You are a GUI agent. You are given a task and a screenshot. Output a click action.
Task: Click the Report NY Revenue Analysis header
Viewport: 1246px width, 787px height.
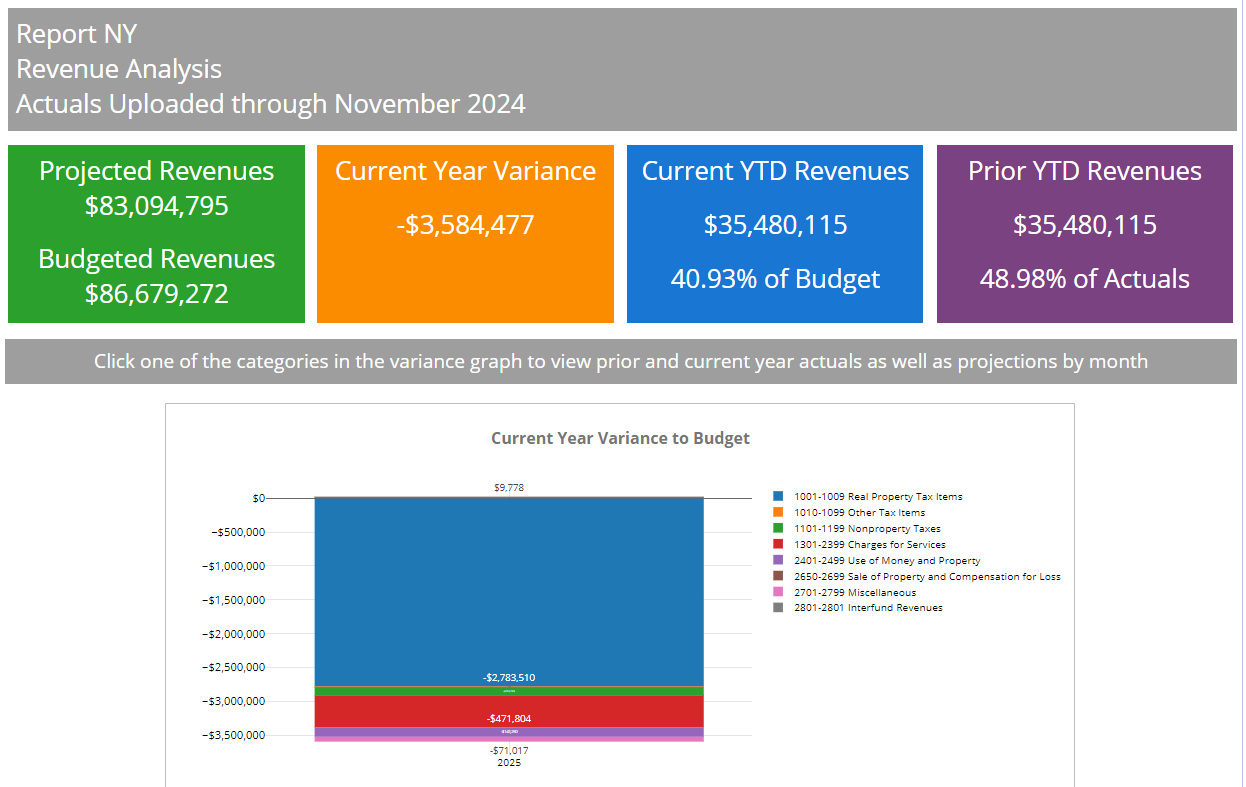270,69
